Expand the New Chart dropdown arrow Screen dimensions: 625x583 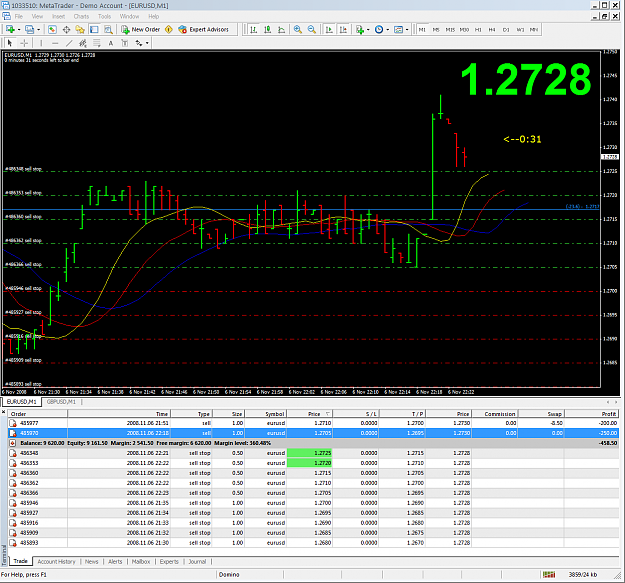tap(19, 30)
